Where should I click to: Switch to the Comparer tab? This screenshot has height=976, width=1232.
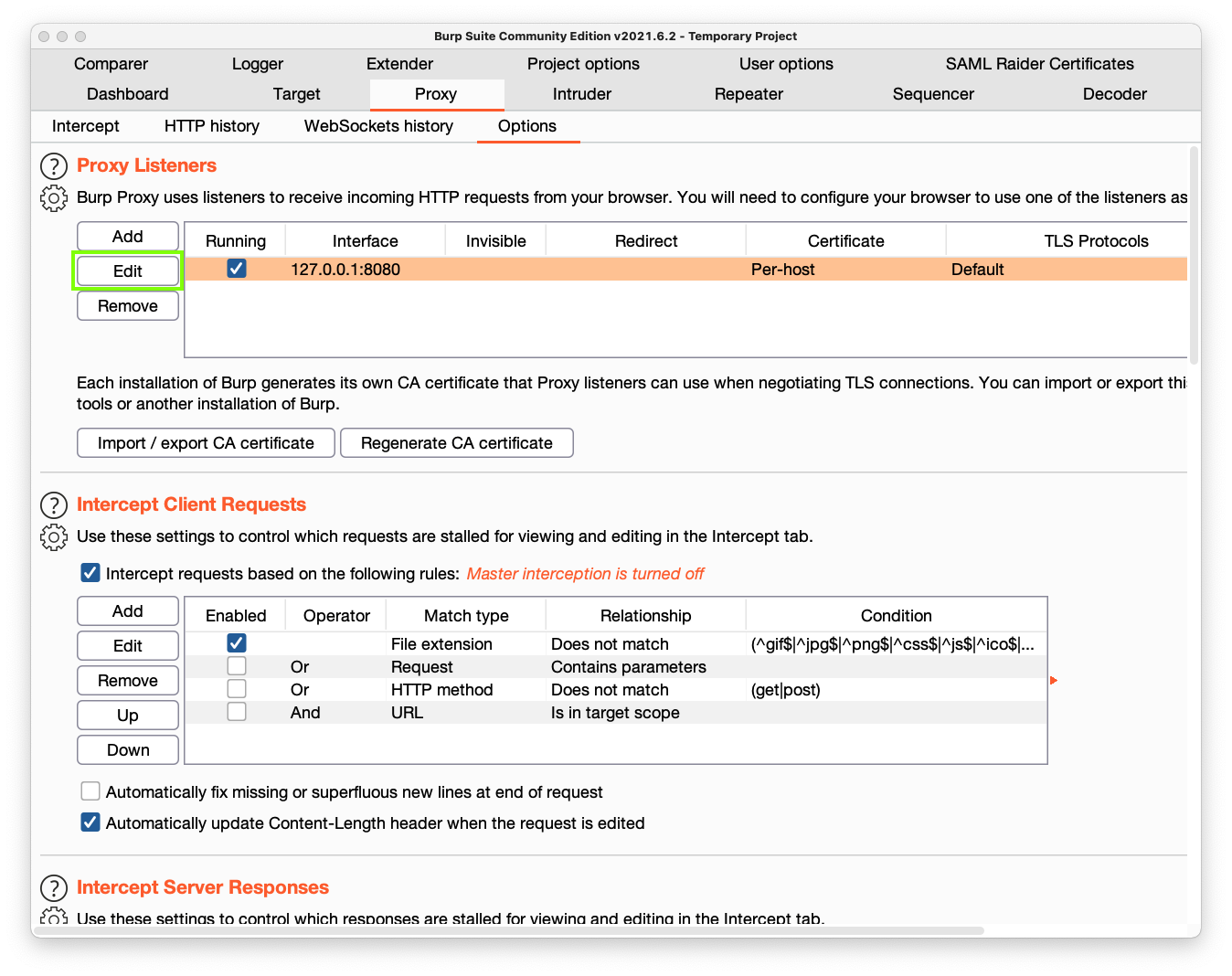(111, 64)
